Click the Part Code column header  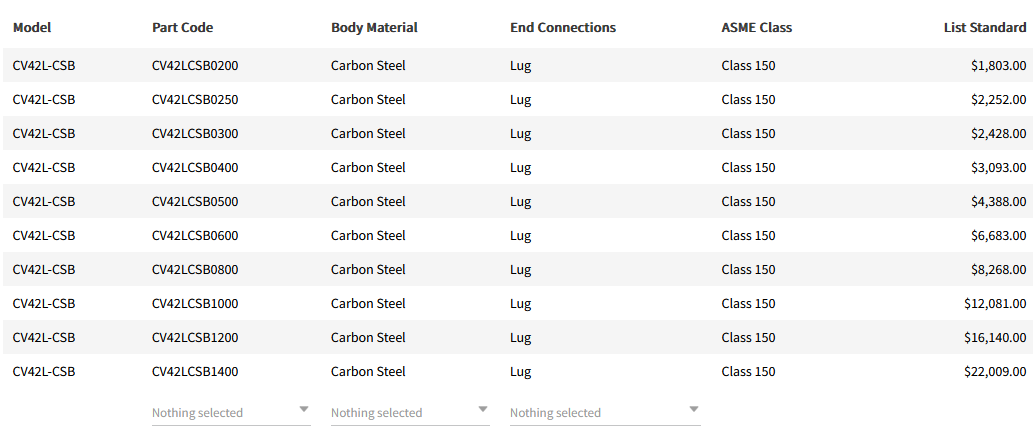coord(182,27)
